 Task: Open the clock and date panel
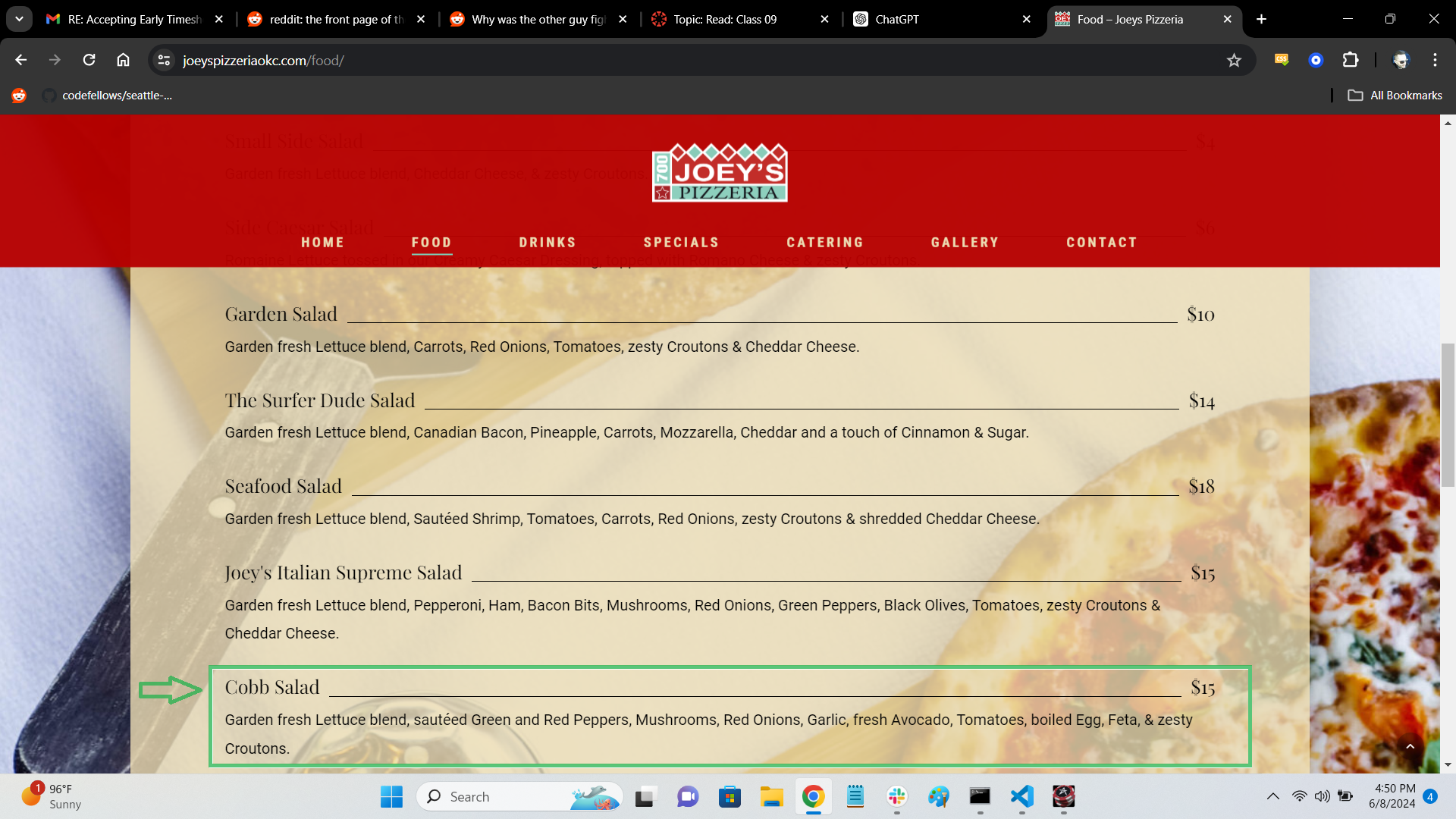pyautogui.click(x=1392, y=796)
